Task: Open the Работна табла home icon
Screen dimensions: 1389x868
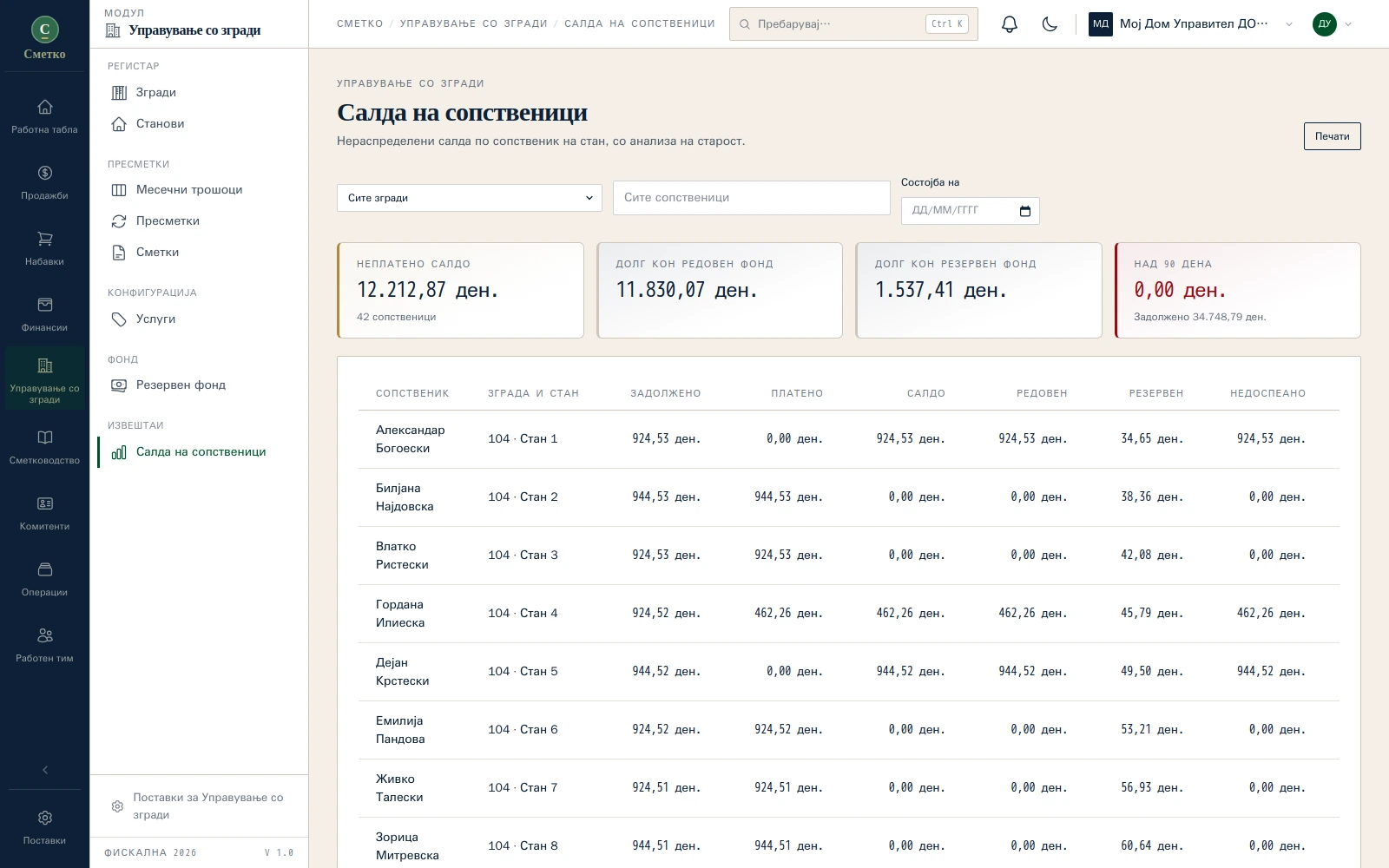Action: click(45, 107)
